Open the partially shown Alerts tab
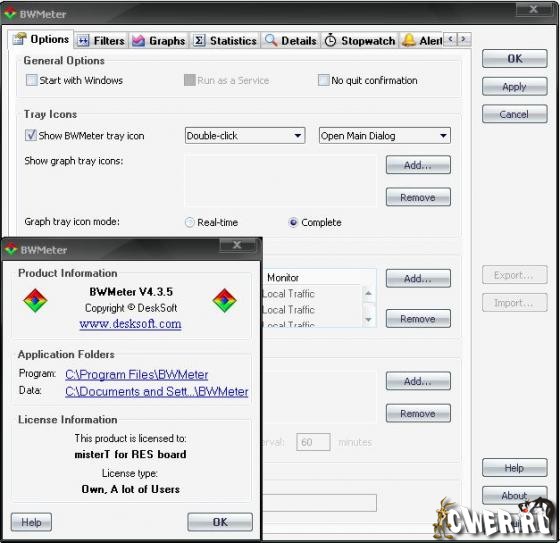Image resolution: width=560 pixels, height=543 pixels. pos(421,41)
